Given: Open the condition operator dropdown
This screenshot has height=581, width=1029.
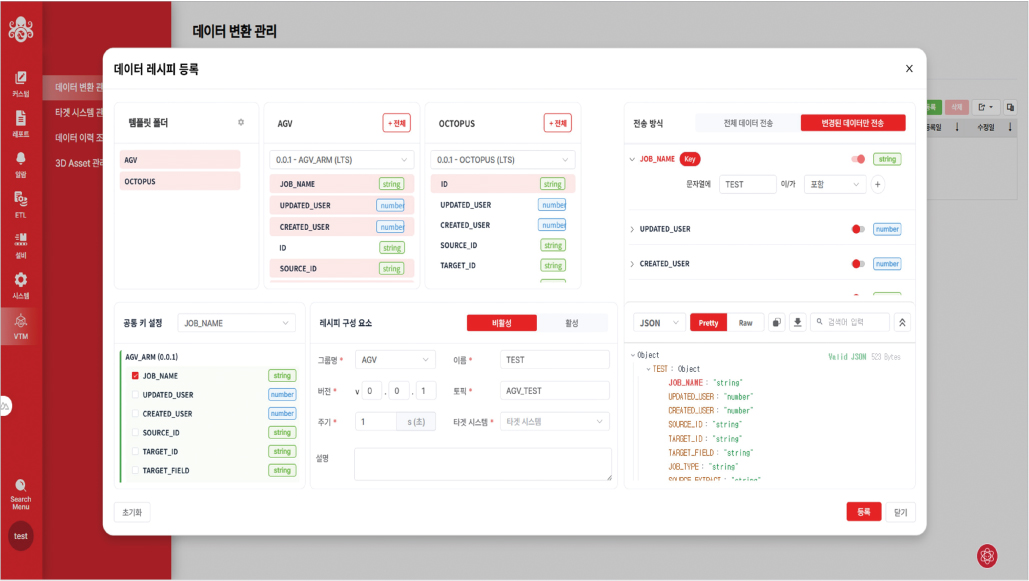Looking at the screenshot, I should pyautogui.click(x=834, y=184).
